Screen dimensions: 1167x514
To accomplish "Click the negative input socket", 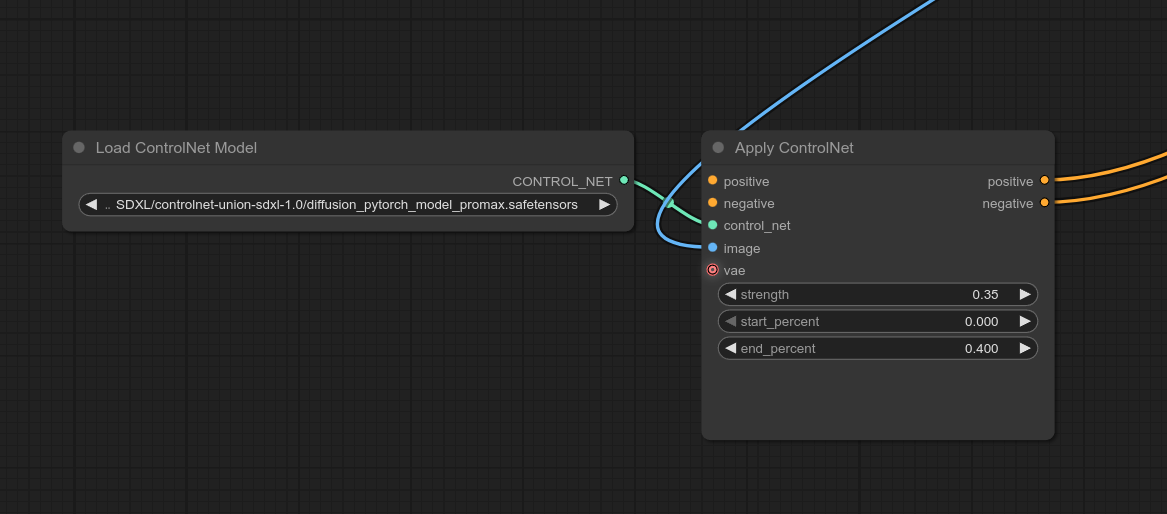I will click(712, 202).
